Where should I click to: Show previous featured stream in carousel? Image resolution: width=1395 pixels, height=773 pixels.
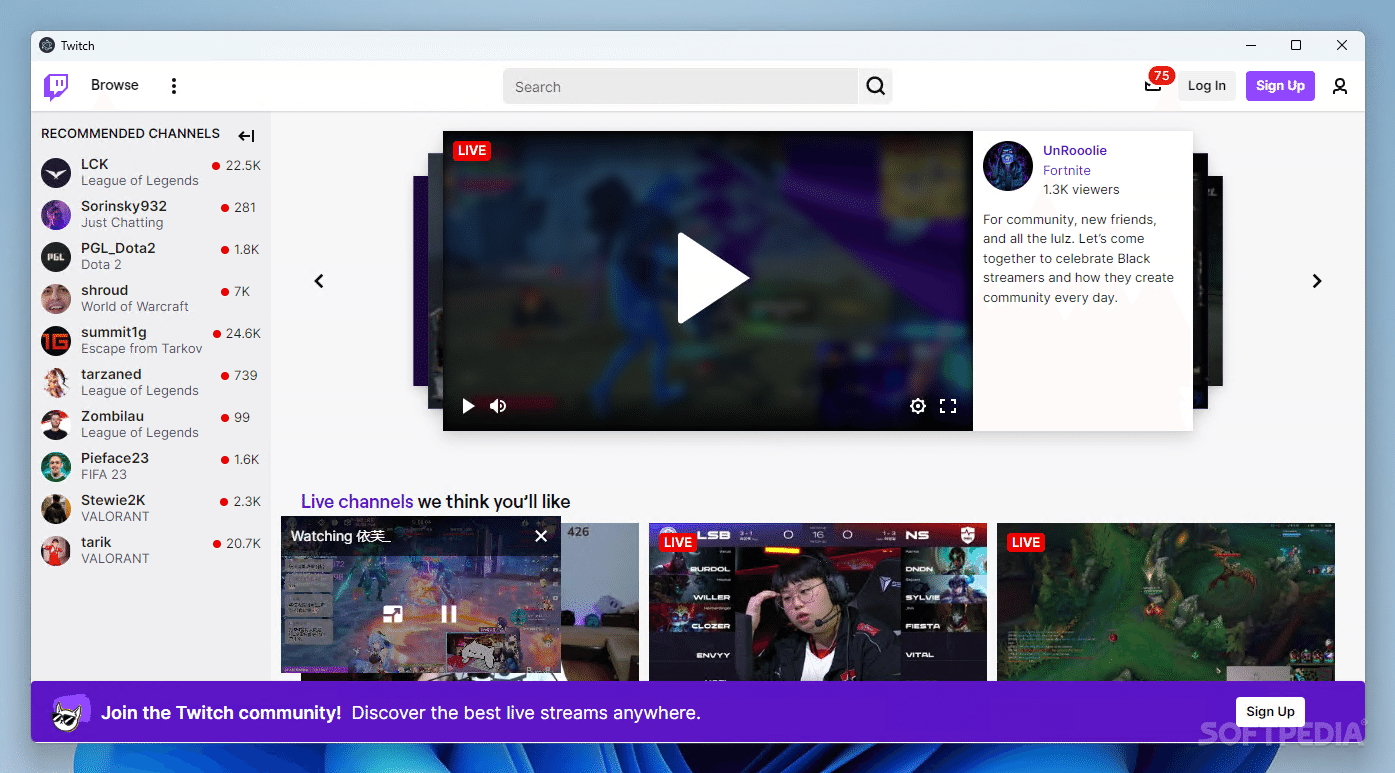(319, 281)
